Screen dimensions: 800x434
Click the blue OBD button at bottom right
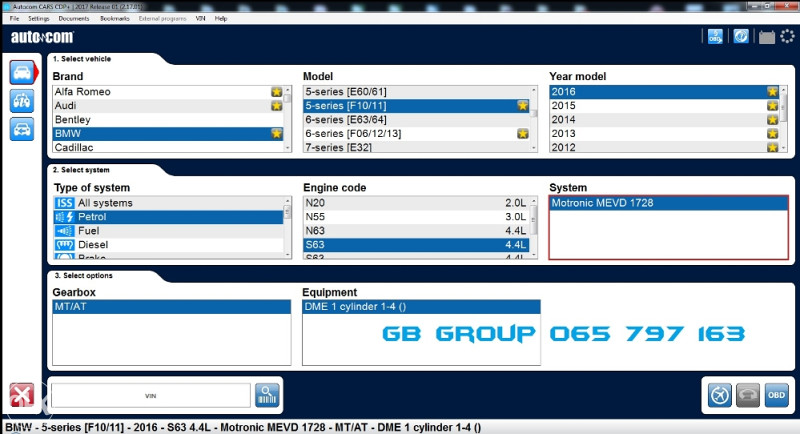point(777,395)
